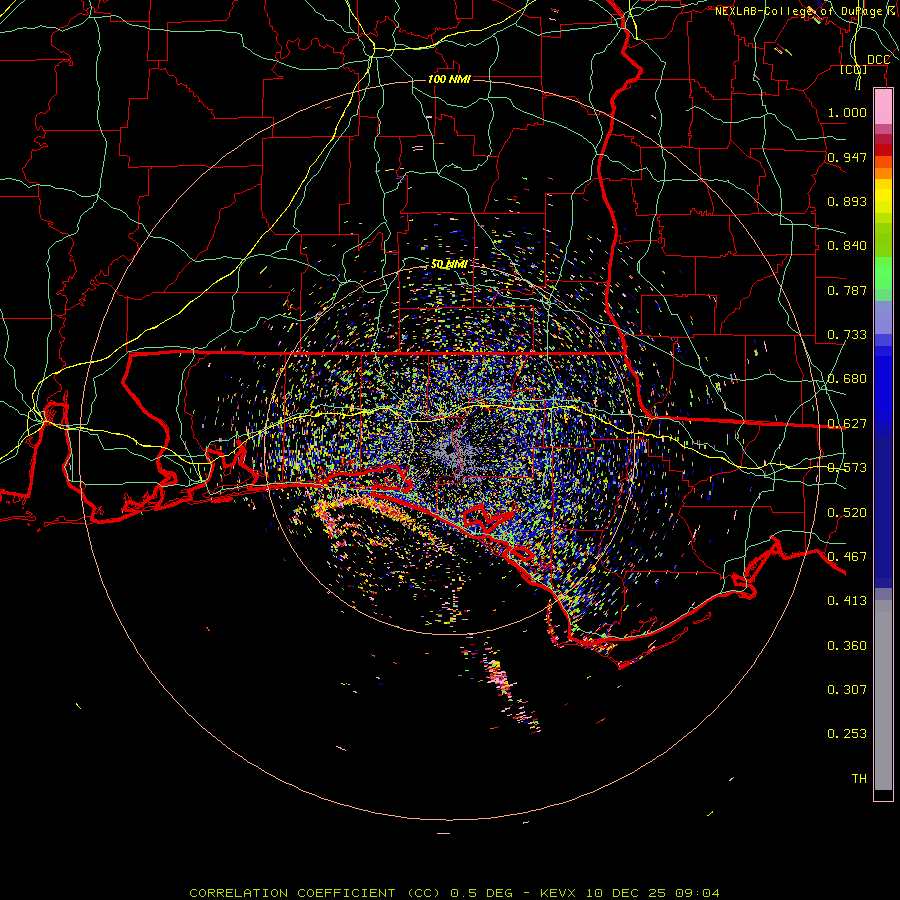This screenshot has width=900, height=900.
Task: Click the 0.680 scale value
Action: pos(847,379)
